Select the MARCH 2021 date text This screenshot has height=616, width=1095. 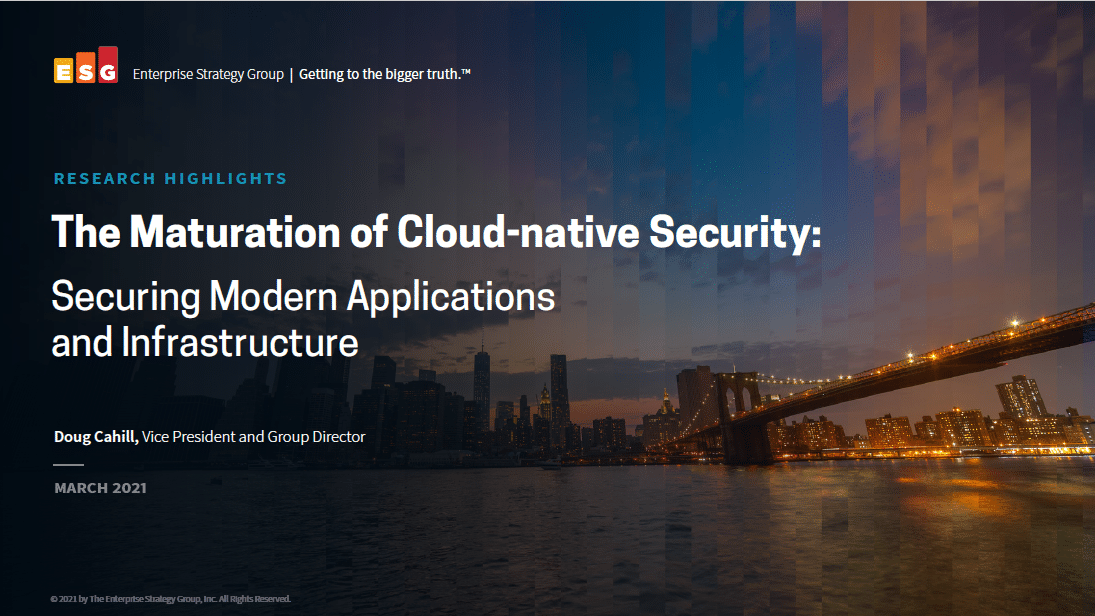pos(100,488)
